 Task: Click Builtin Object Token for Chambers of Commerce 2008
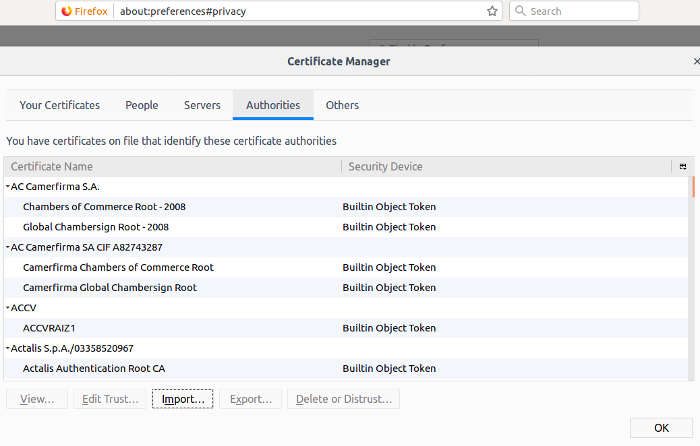tap(389, 207)
